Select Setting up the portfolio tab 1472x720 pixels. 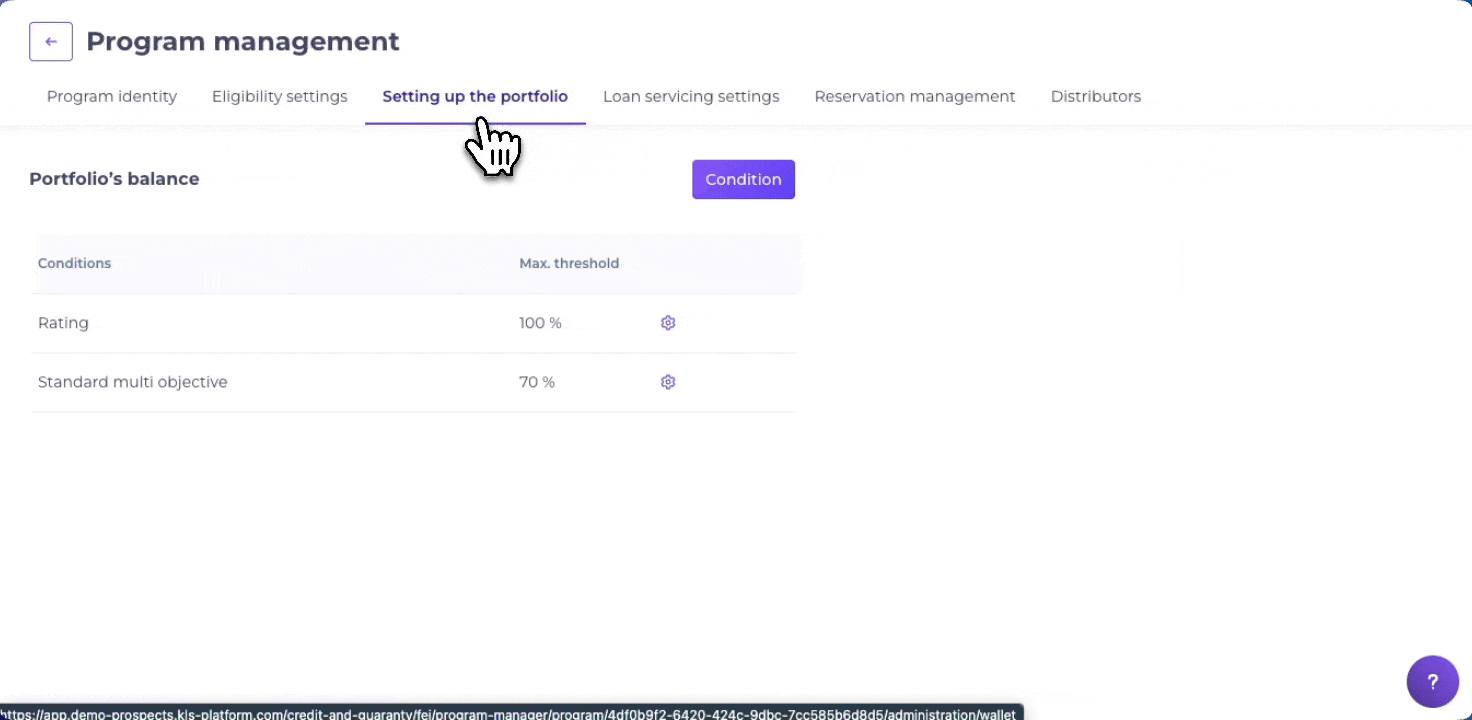475,97
